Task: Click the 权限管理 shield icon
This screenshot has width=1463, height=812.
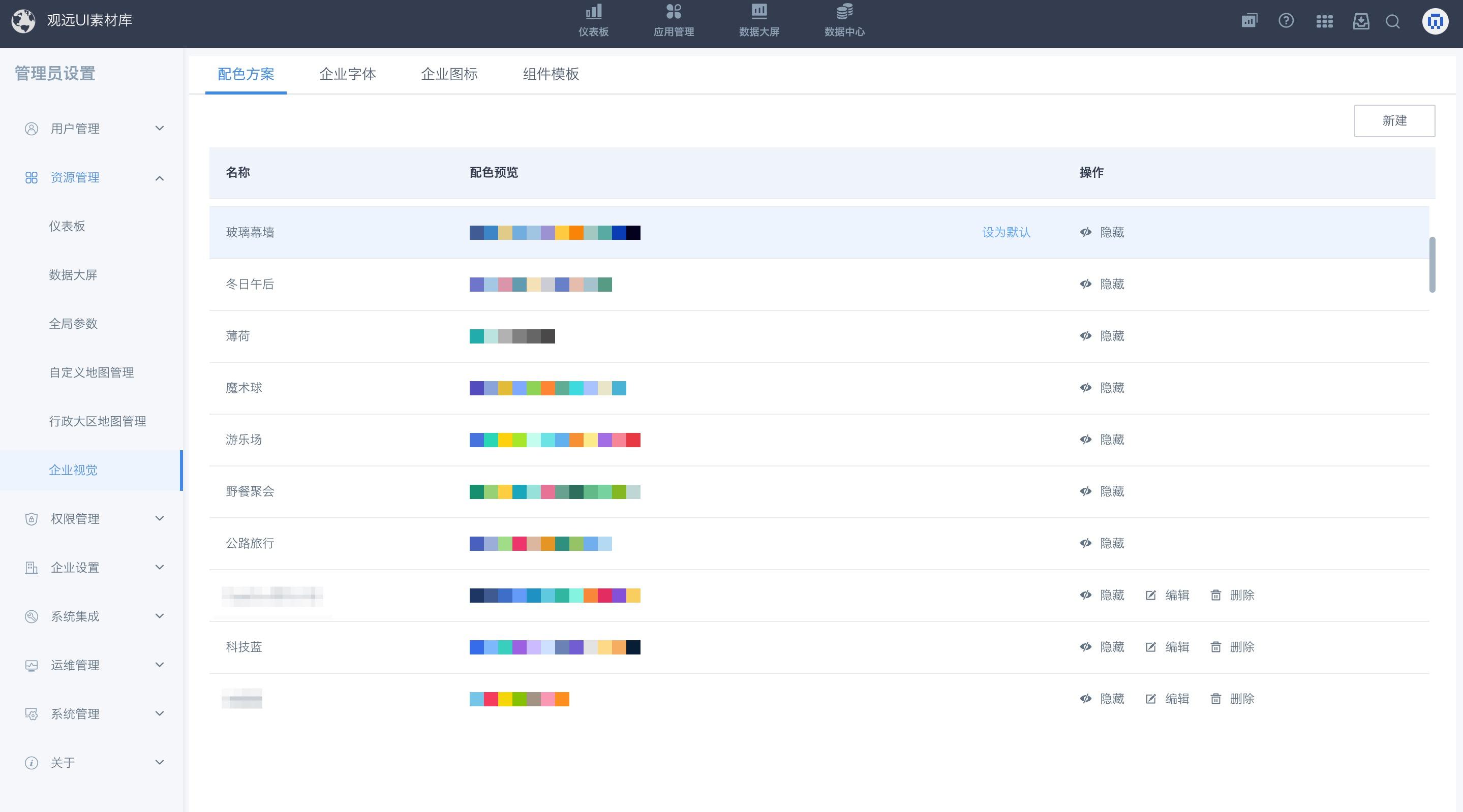Action: coord(31,519)
